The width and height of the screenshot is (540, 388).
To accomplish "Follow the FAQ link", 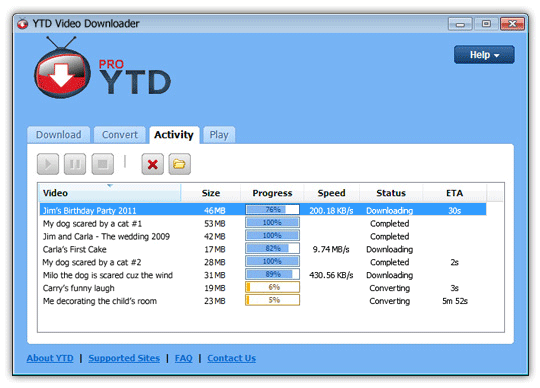I will coord(184,358).
